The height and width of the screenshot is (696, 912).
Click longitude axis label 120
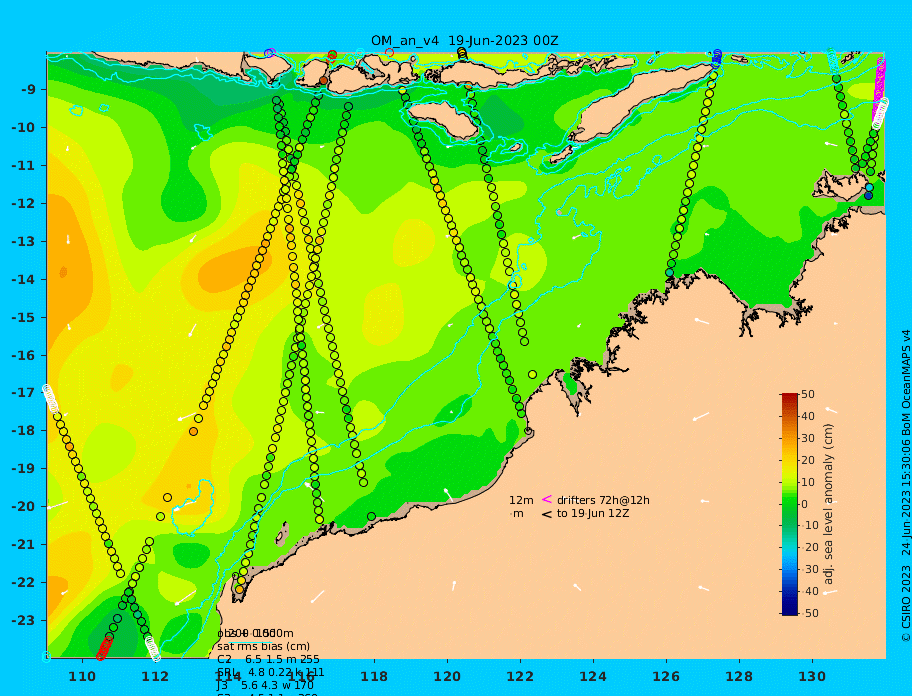tap(447, 677)
